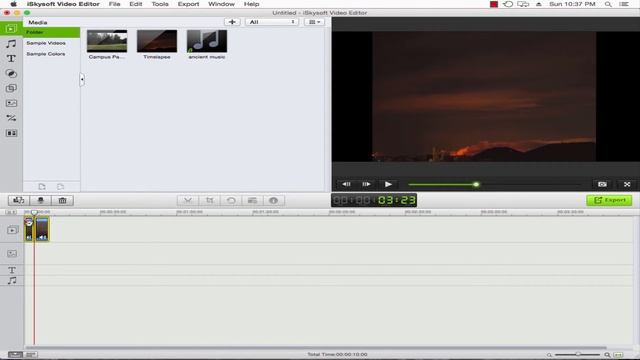Viewport: 640px width, 360px height.
Task: Switch to timeline view mode button
Action: pos(16,354)
